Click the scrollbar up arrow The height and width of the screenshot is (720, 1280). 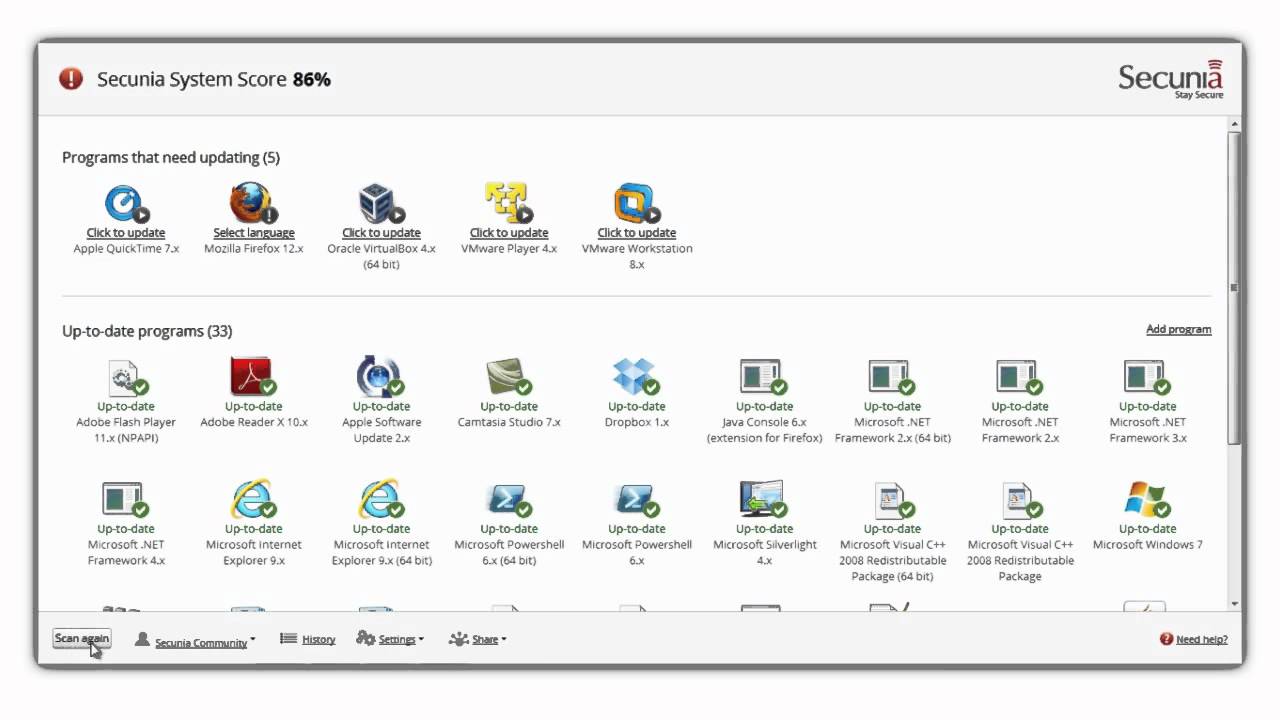pos(1234,124)
